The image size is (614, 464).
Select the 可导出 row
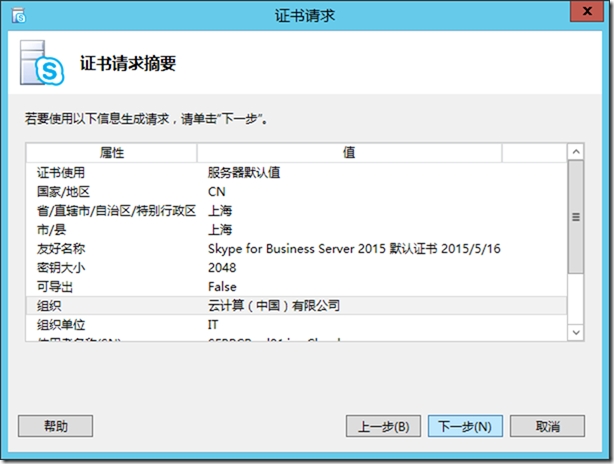pos(296,287)
